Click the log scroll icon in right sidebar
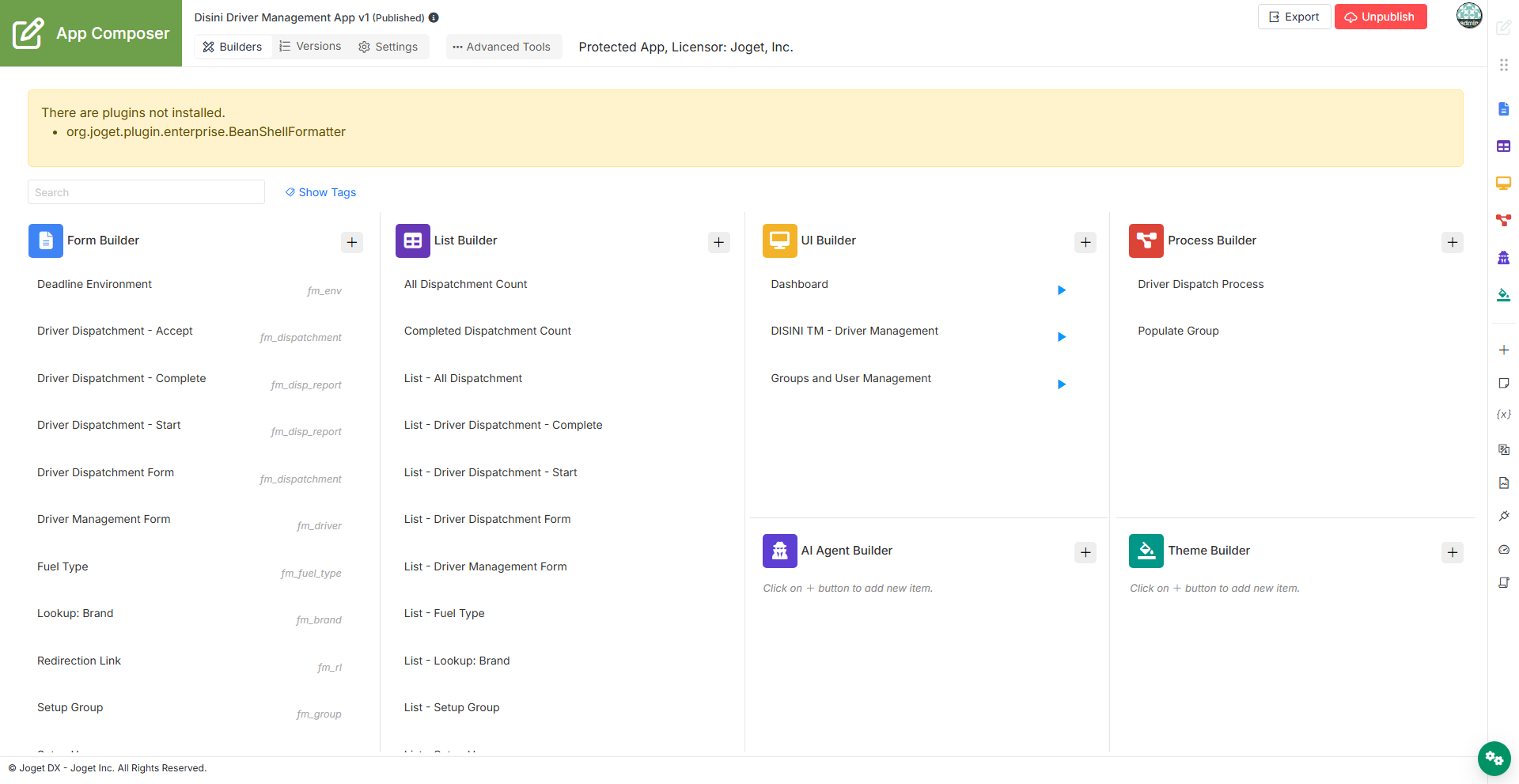The width and height of the screenshot is (1519, 784). click(x=1504, y=582)
